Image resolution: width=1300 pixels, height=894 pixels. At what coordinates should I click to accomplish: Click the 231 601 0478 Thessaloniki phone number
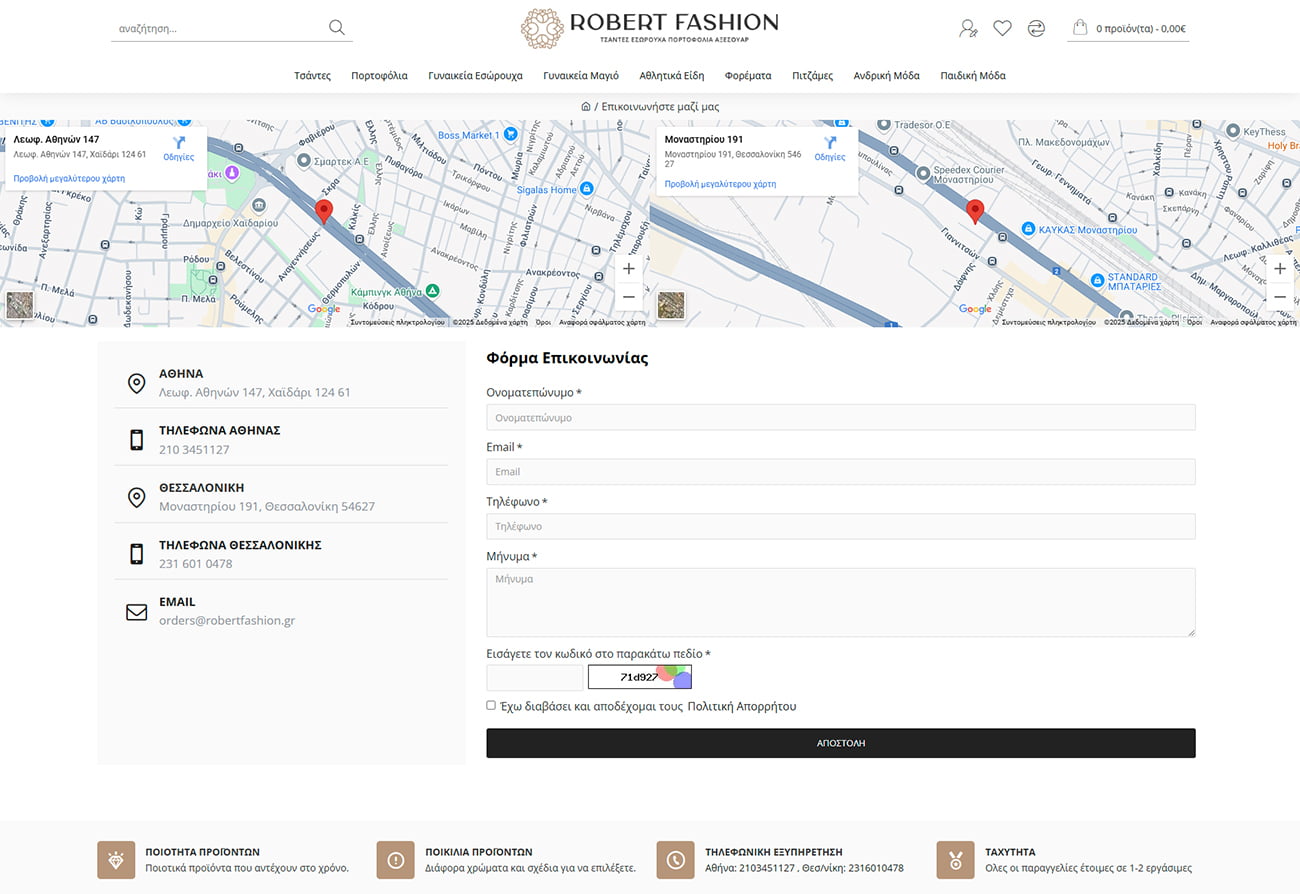tap(196, 564)
